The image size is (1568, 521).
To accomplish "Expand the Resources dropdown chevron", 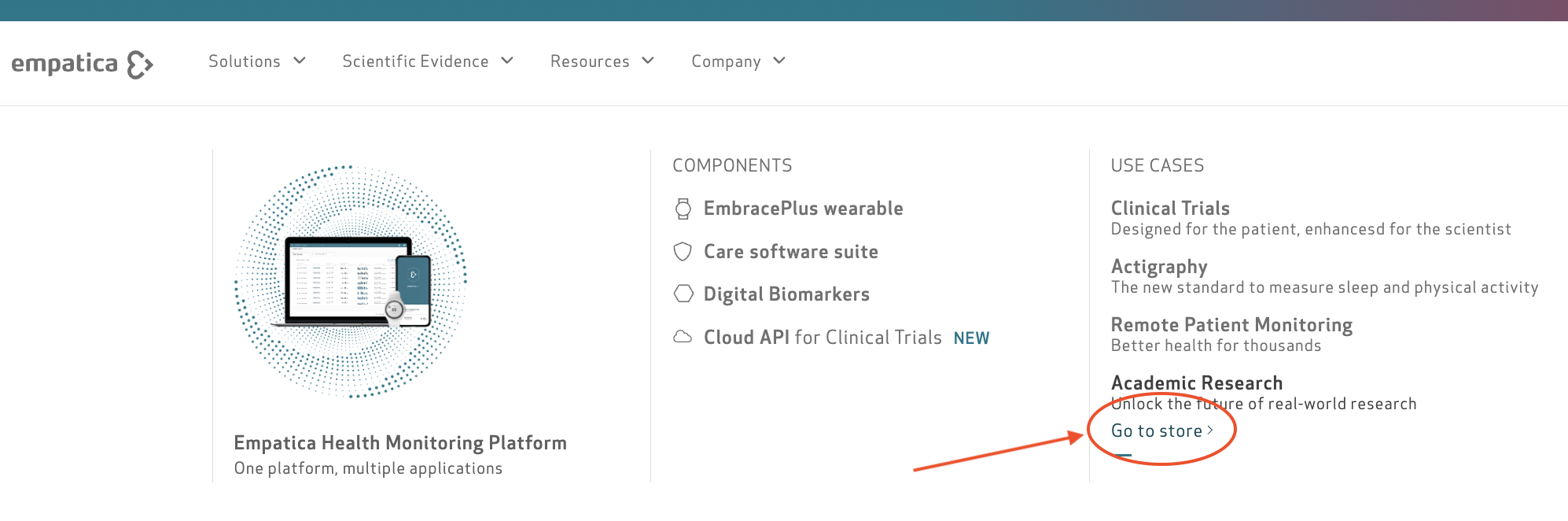I will pos(648,61).
